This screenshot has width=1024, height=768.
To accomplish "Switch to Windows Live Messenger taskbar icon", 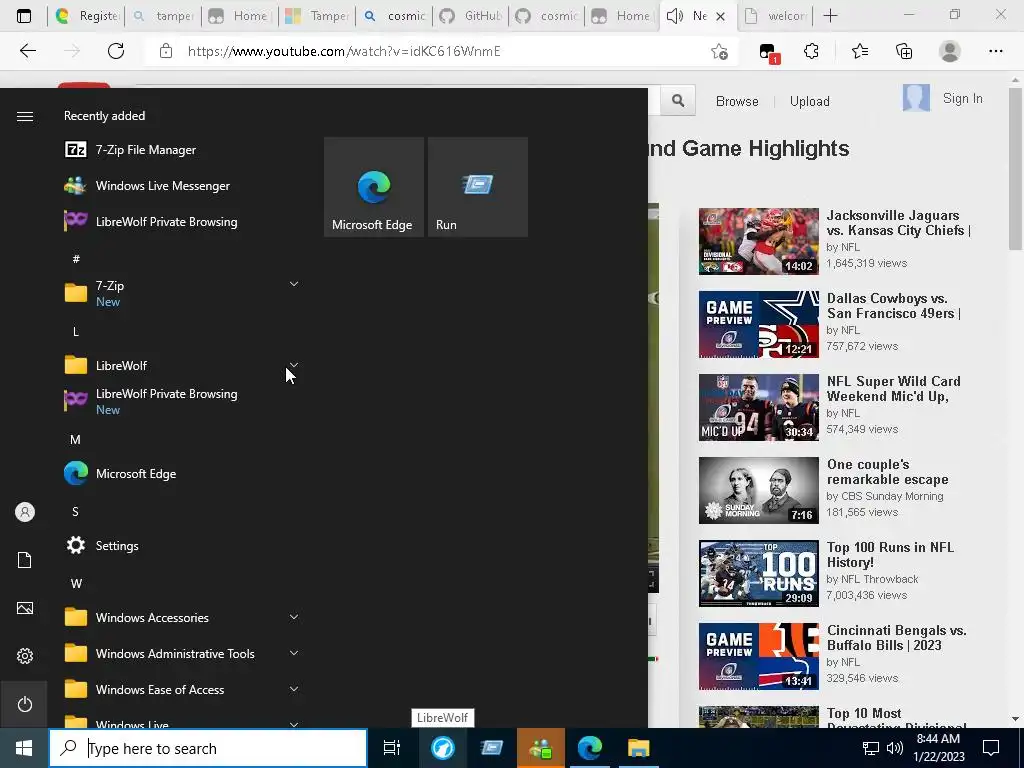I will [541, 748].
